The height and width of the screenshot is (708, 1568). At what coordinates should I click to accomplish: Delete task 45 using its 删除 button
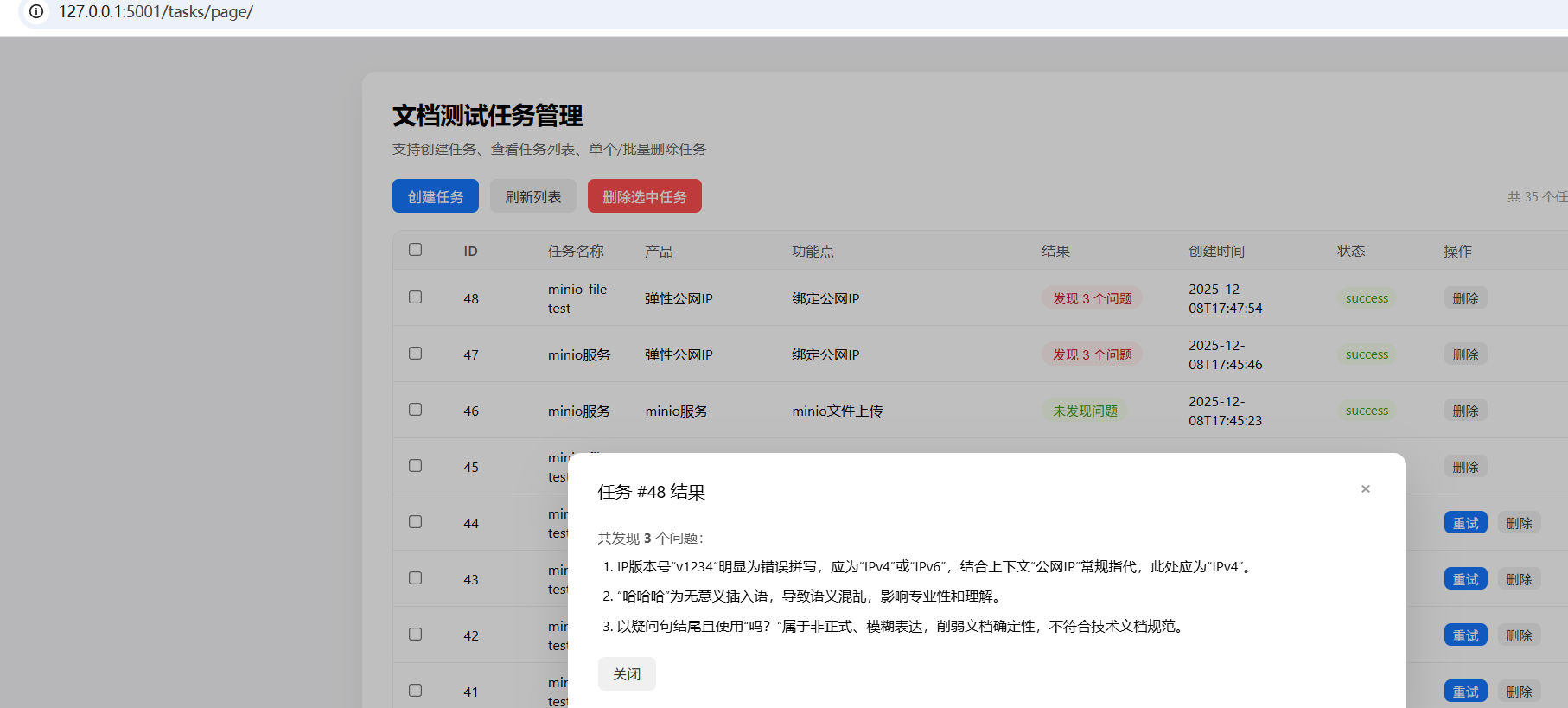[x=1465, y=467]
